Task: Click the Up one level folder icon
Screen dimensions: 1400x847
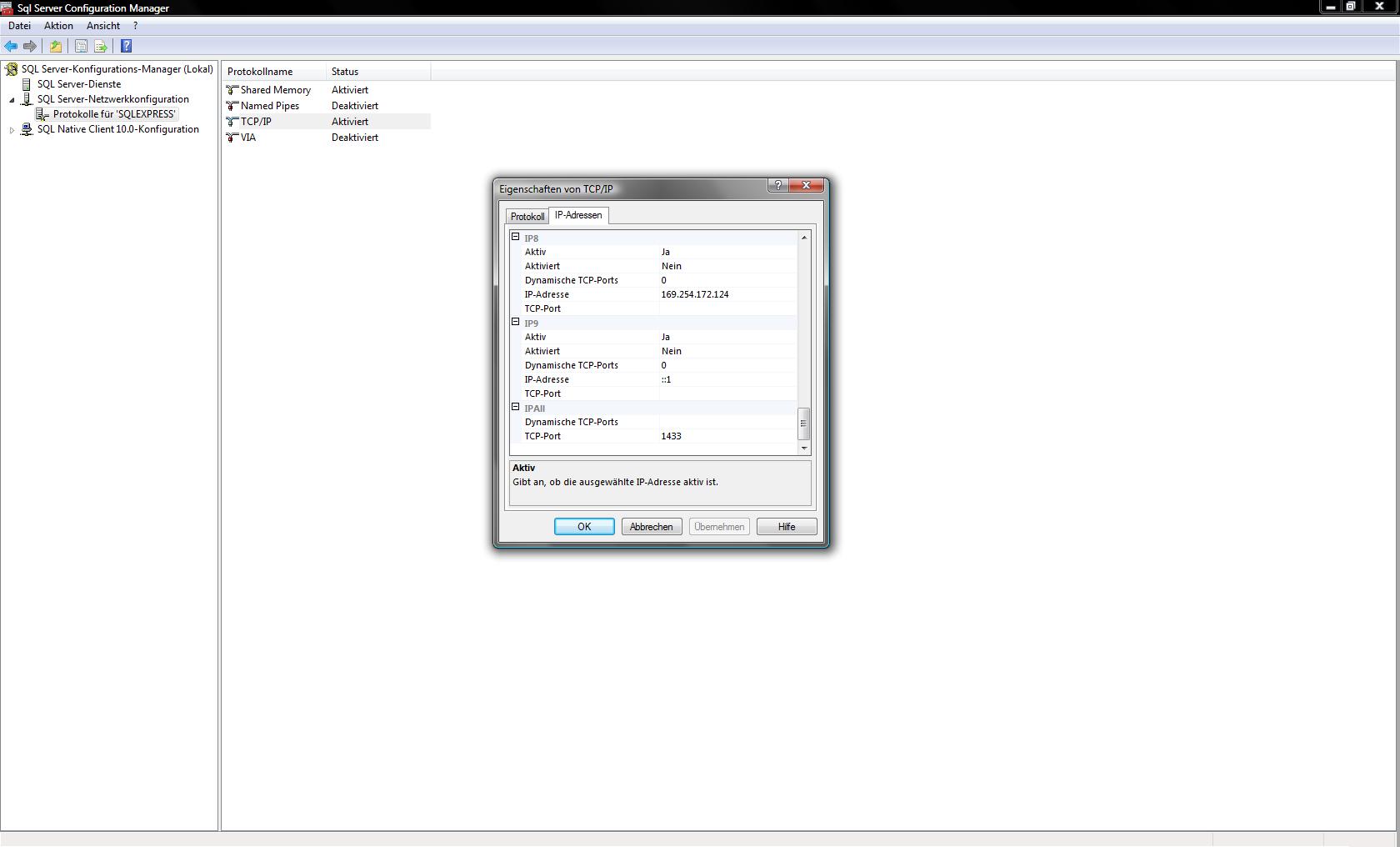Action: (56, 46)
